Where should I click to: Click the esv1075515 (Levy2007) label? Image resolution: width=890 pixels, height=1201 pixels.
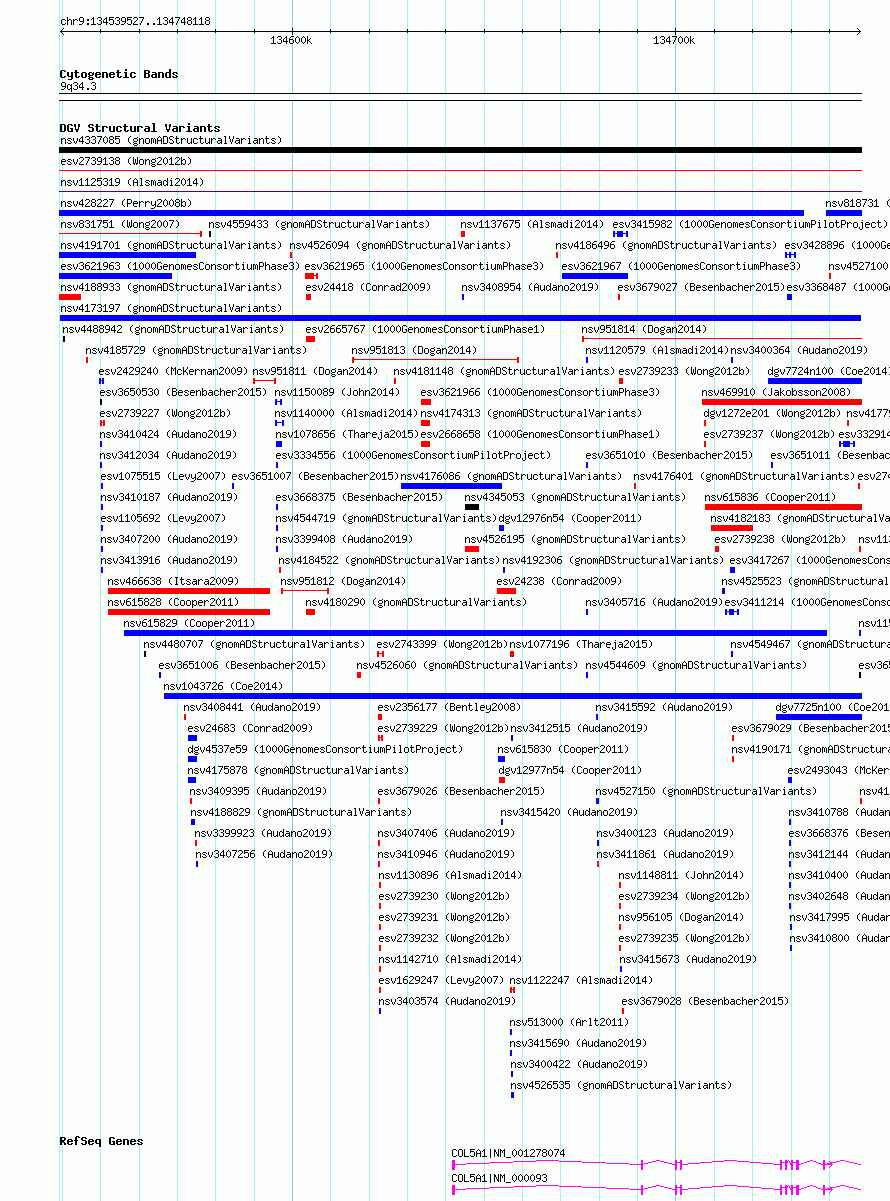click(163, 476)
